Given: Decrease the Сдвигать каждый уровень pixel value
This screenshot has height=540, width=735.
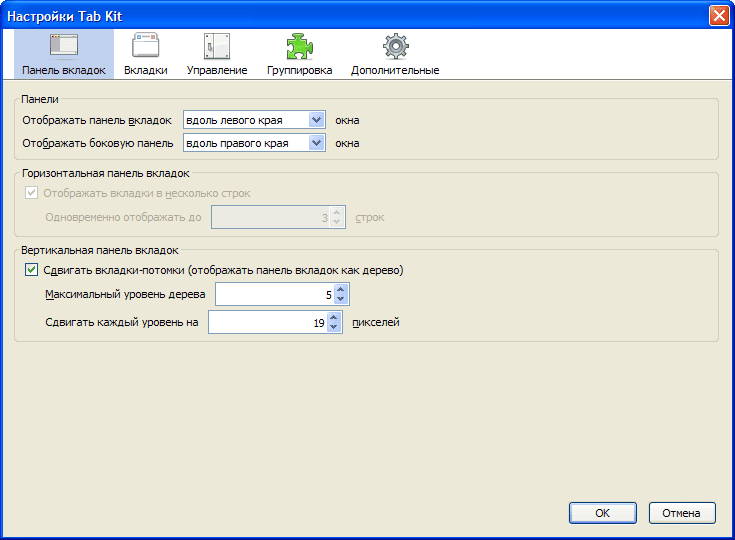Looking at the screenshot, I should pos(334,327).
